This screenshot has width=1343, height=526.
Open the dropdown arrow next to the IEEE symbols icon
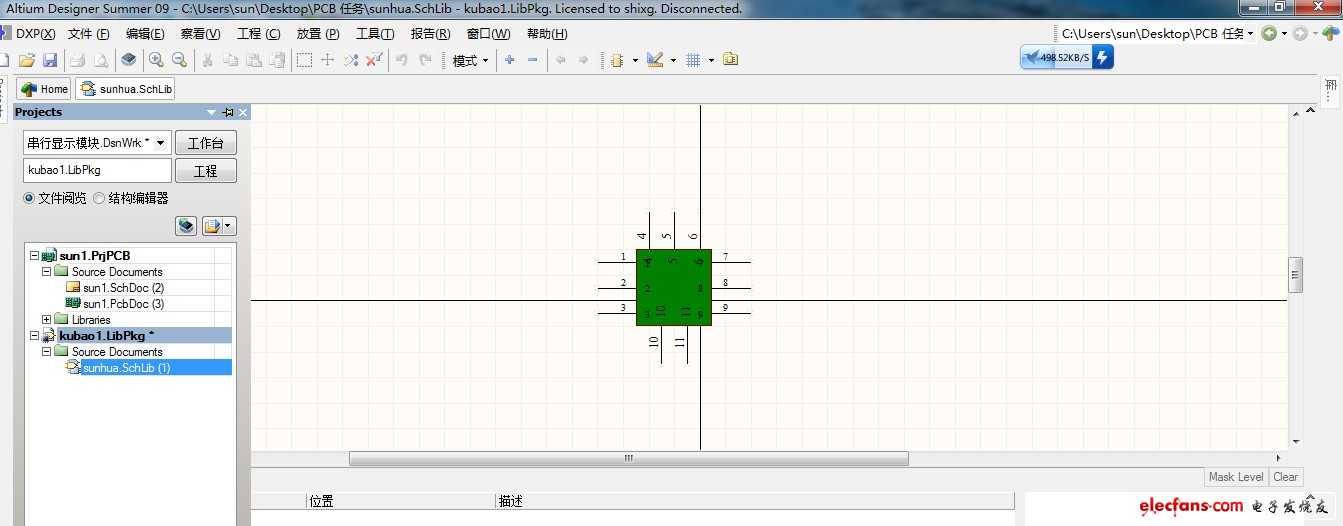[x=635, y=60]
